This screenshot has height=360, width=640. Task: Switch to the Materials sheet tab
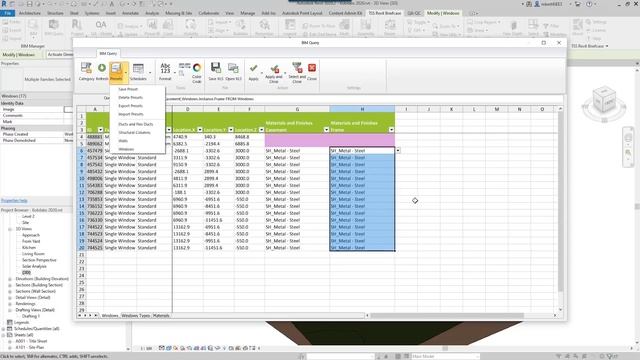[x=161, y=316]
